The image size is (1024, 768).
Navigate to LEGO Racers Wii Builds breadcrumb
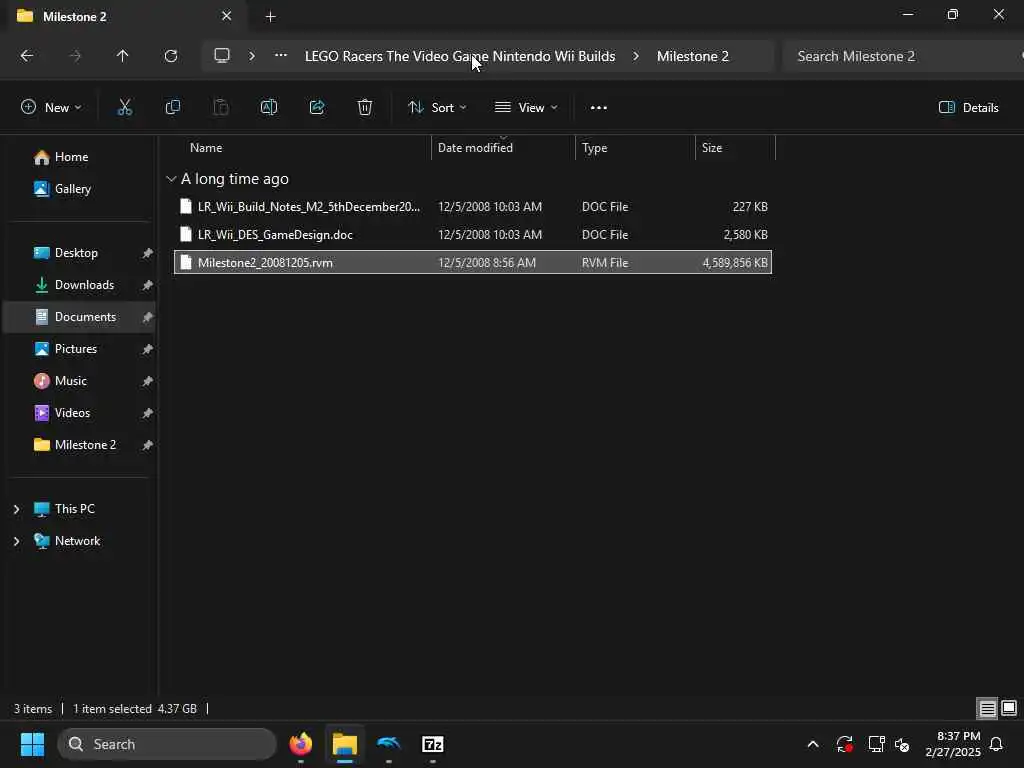460,56
